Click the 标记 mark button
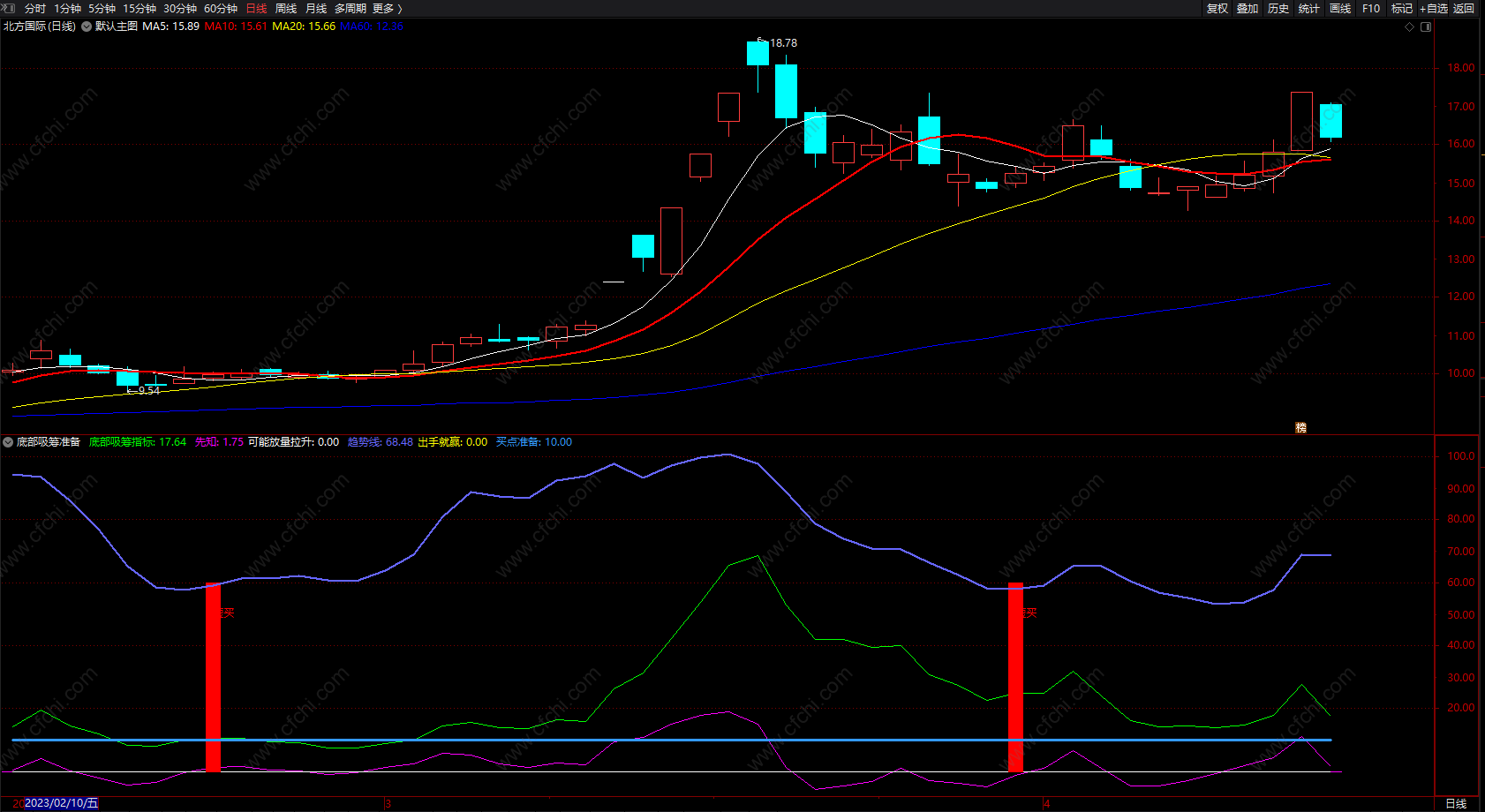The width and height of the screenshot is (1485, 812). pyautogui.click(x=1402, y=8)
